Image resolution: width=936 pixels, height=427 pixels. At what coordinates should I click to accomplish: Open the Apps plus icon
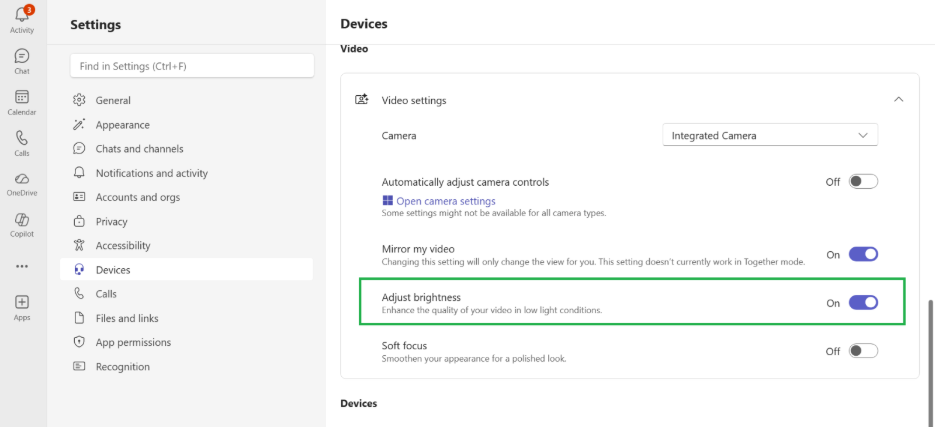(x=21, y=303)
